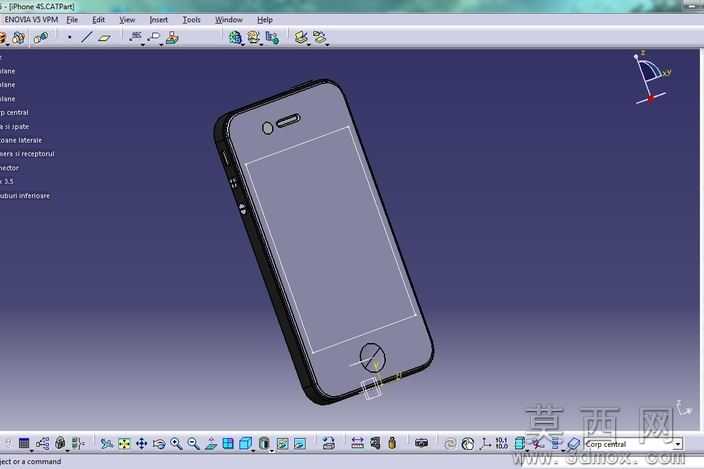The image size is (704, 469).
Task: Expand the Shading mode flyout arrow
Action: coord(271,451)
